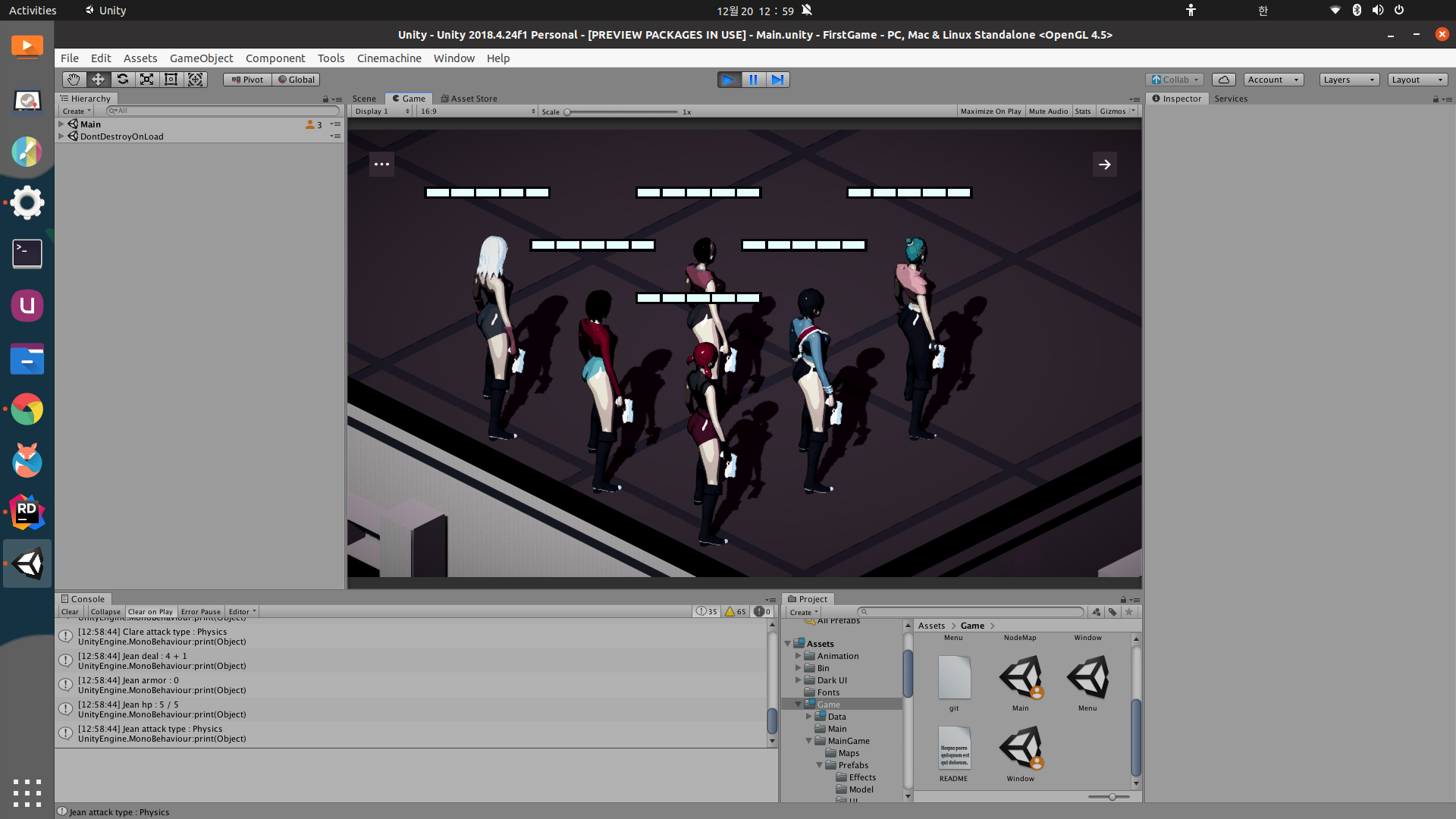The height and width of the screenshot is (819, 1456).
Task: Switch to the Scene tab
Action: (364, 99)
